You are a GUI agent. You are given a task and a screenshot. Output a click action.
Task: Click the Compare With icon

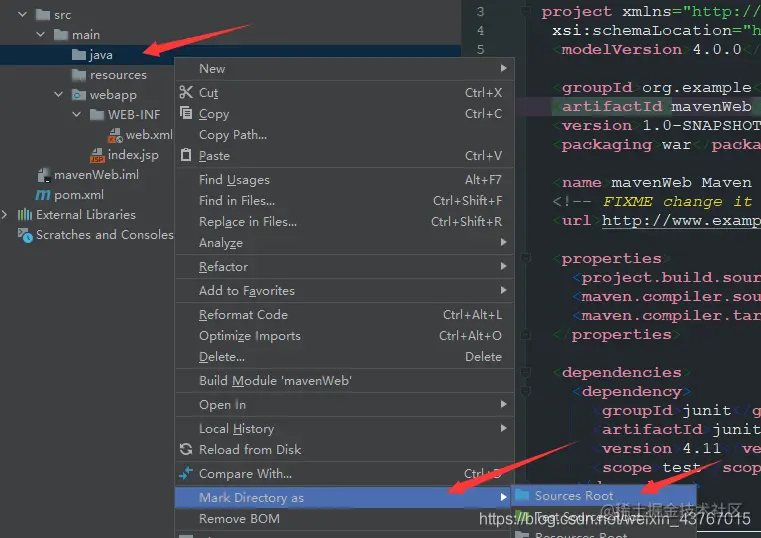point(186,473)
